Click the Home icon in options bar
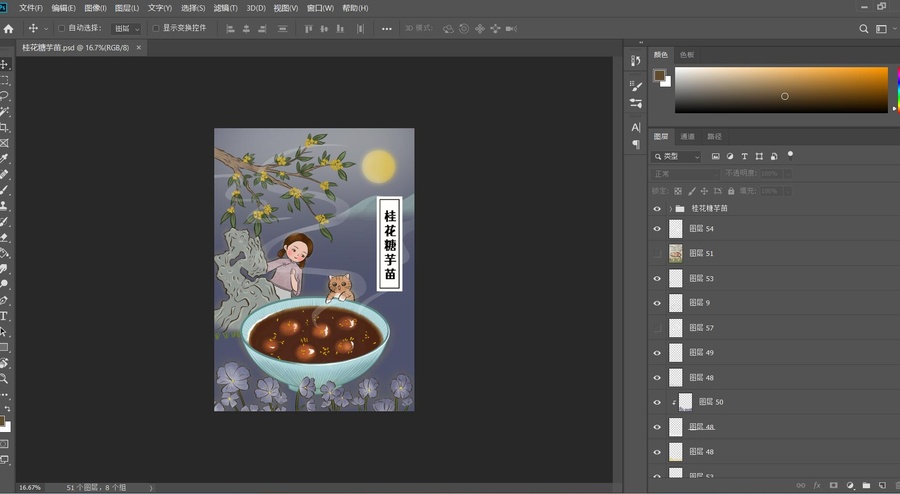Viewport: 900px width, 494px height. point(9,28)
